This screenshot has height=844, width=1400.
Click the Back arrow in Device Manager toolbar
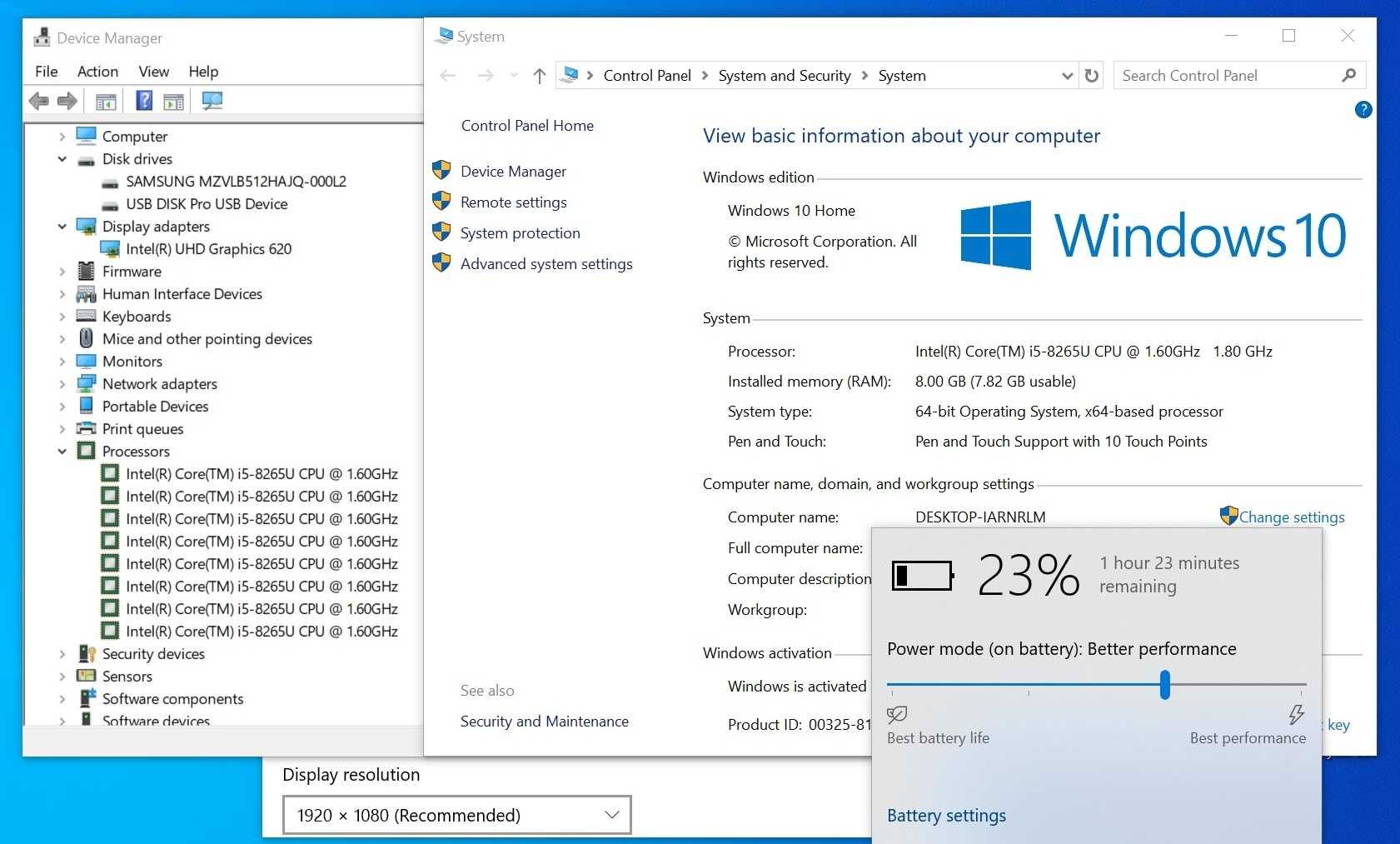tap(38, 102)
